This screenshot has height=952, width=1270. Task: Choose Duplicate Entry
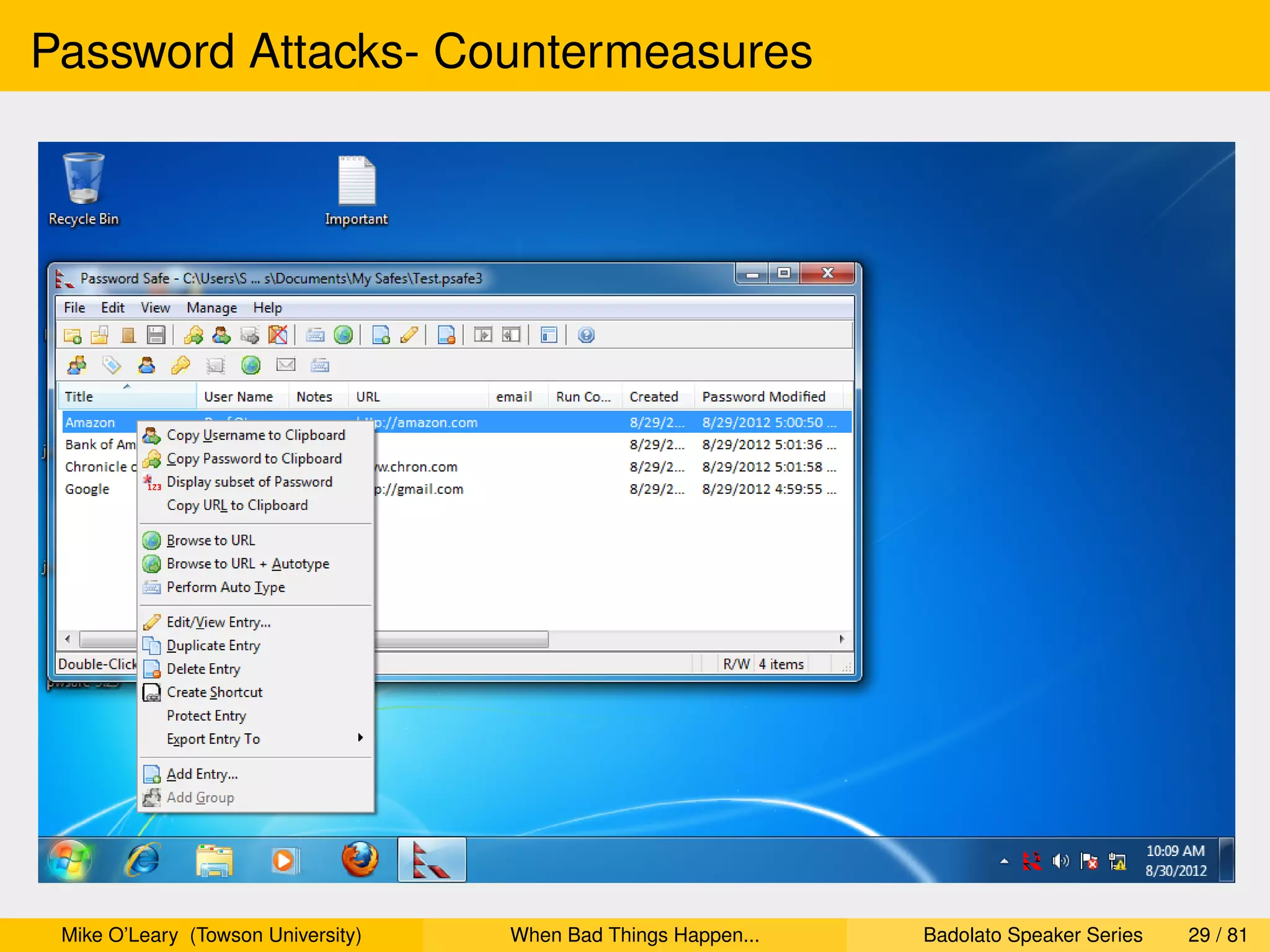(x=255, y=646)
